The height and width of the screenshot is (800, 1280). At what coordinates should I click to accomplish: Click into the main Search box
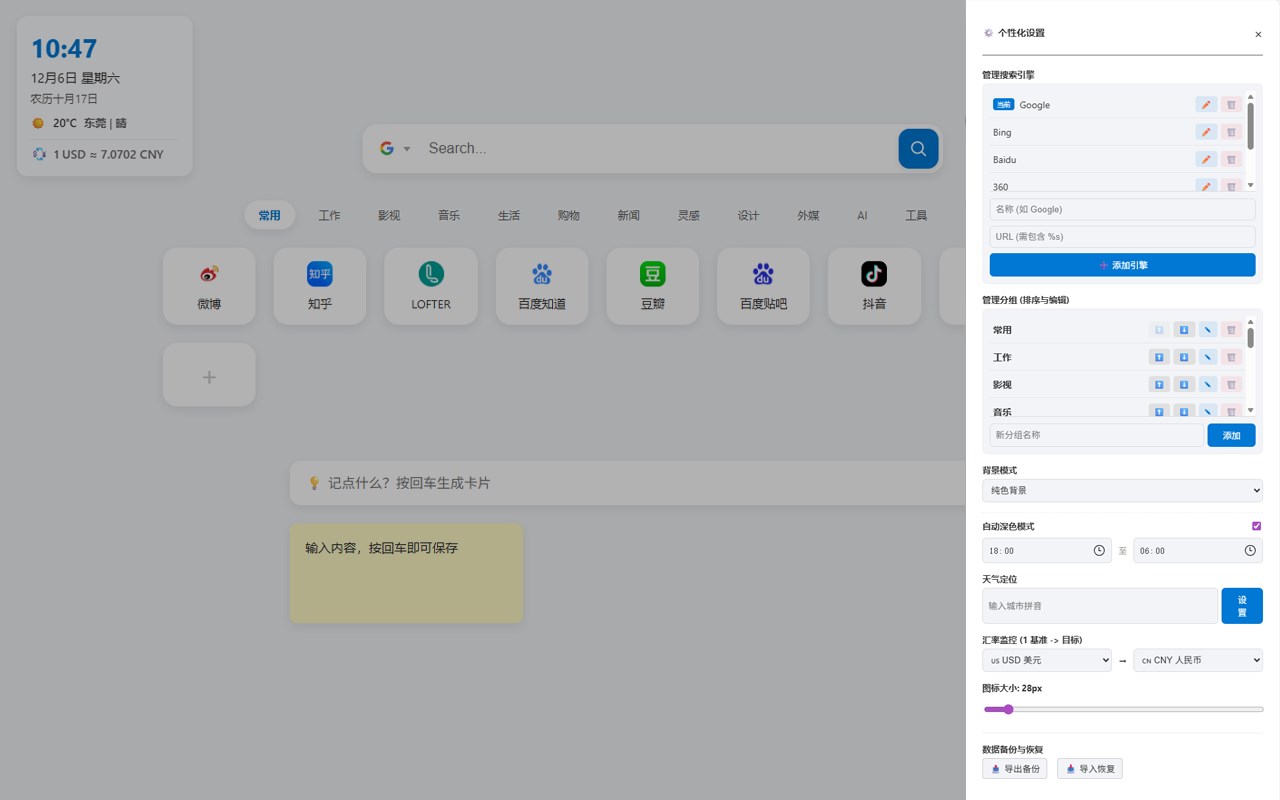(x=655, y=149)
